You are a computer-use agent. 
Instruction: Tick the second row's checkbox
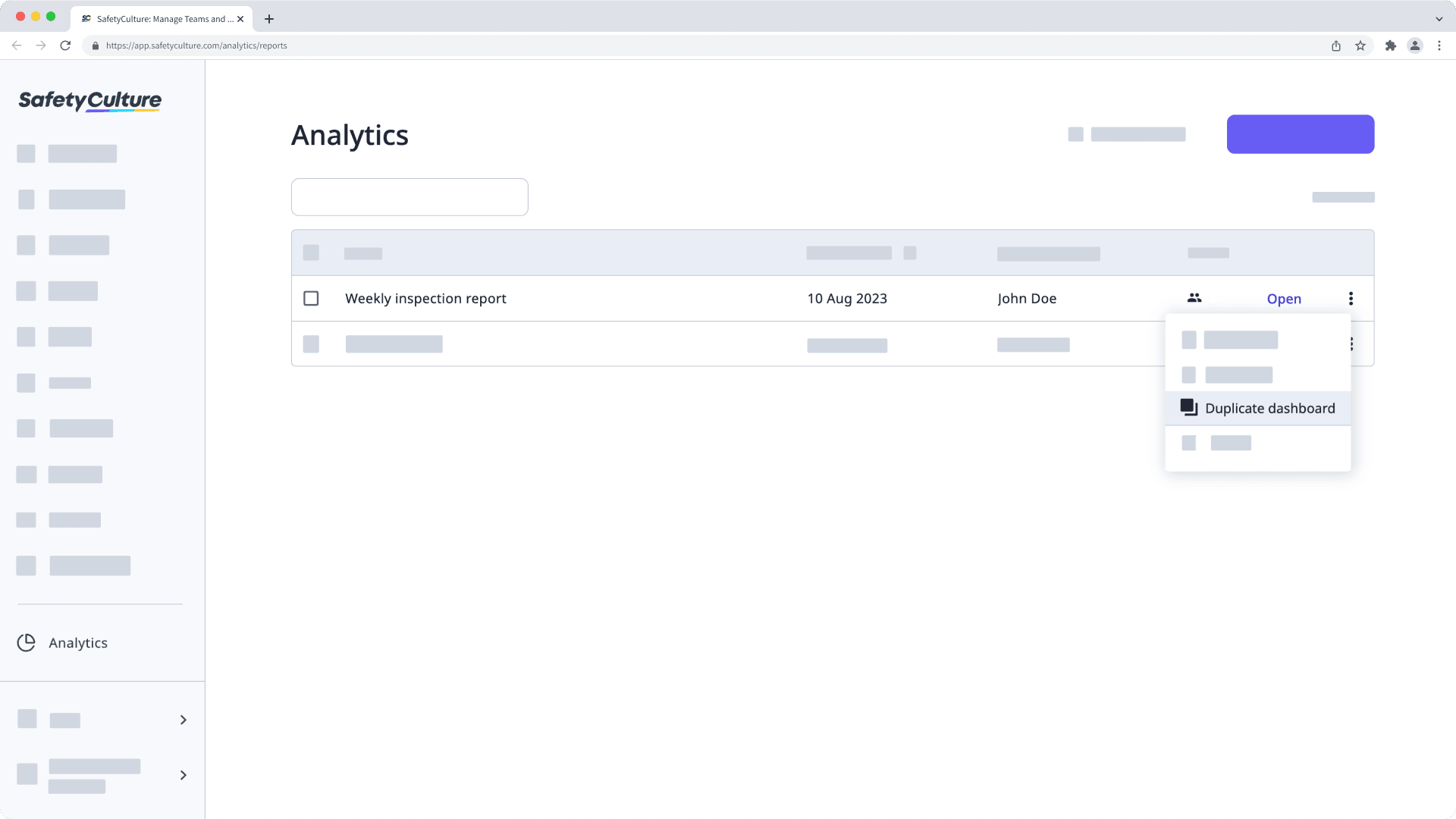[311, 344]
